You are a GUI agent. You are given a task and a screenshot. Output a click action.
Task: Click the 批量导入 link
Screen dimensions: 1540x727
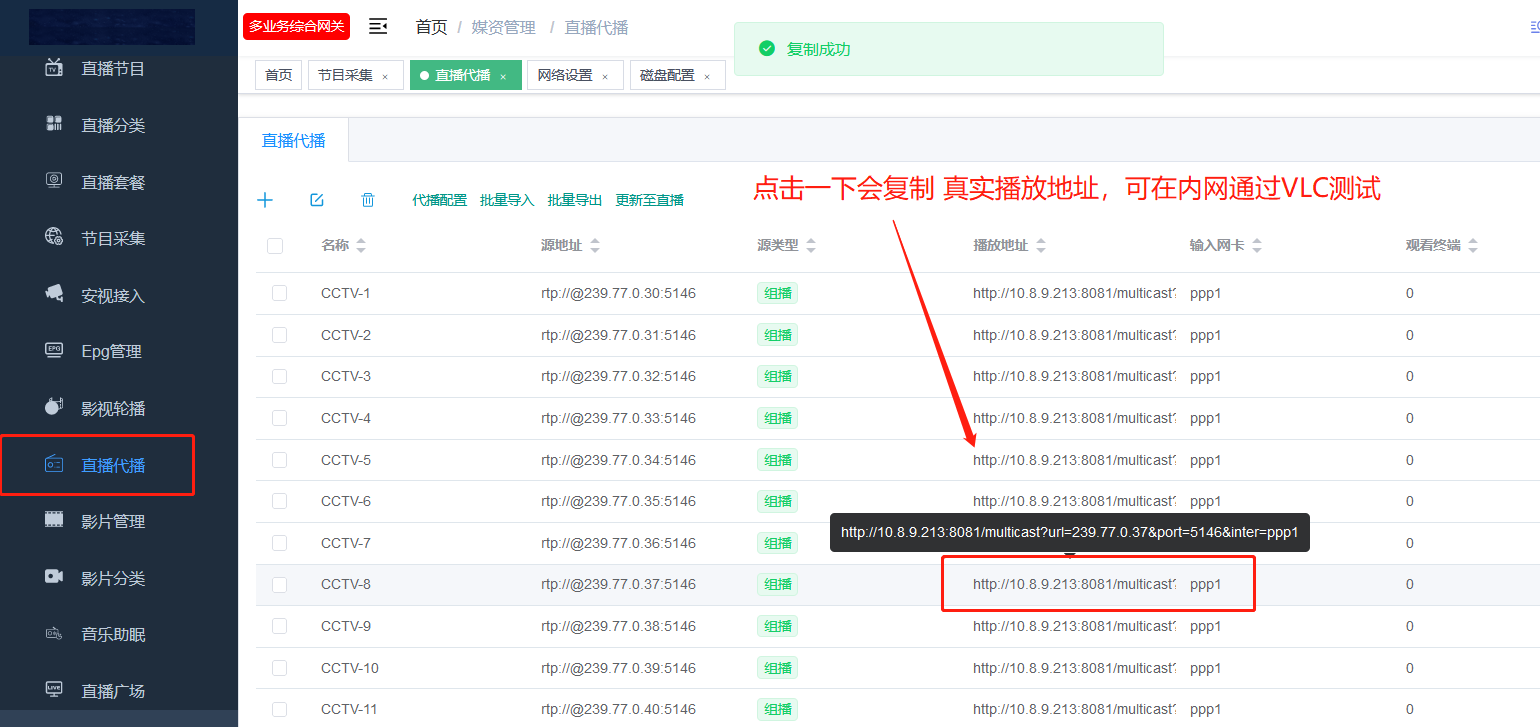pos(507,200)
